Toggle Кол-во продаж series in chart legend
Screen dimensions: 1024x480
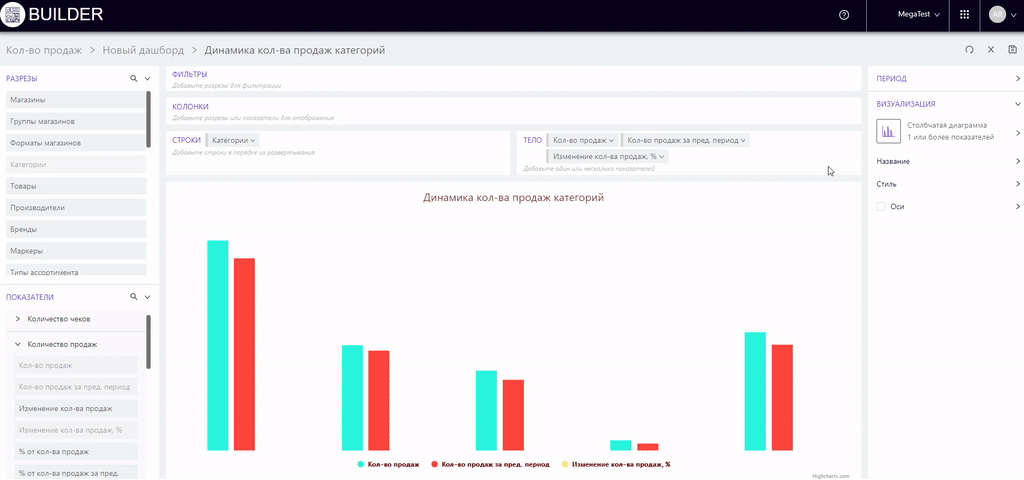click(388, 465)
